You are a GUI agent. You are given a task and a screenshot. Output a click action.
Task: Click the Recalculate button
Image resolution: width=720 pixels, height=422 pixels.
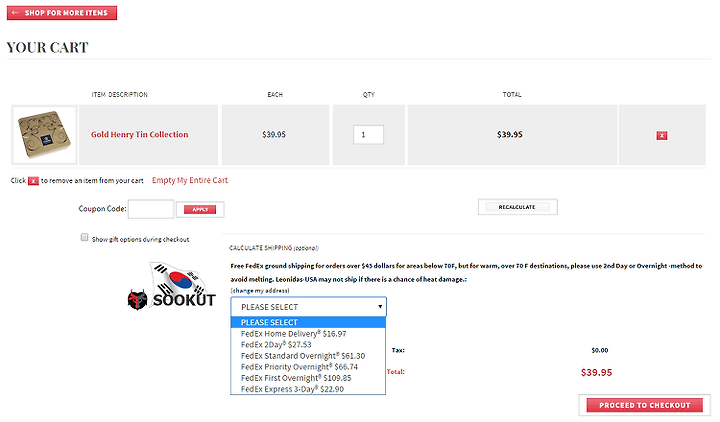coord(518,207)
